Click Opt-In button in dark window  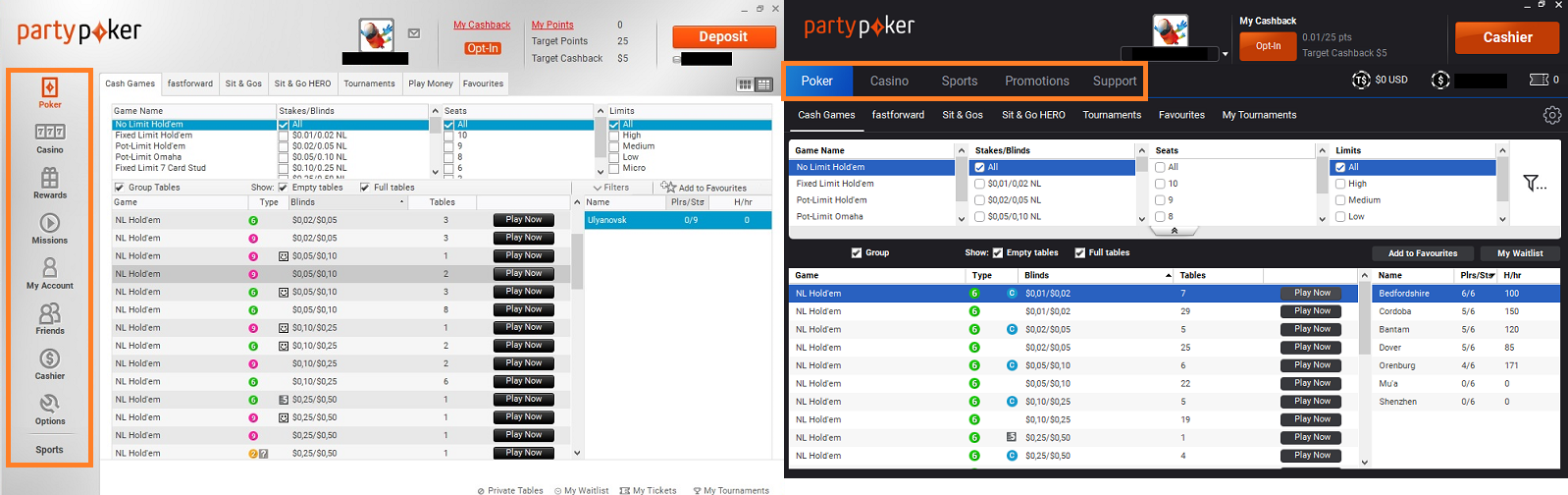pos(1268,45)
